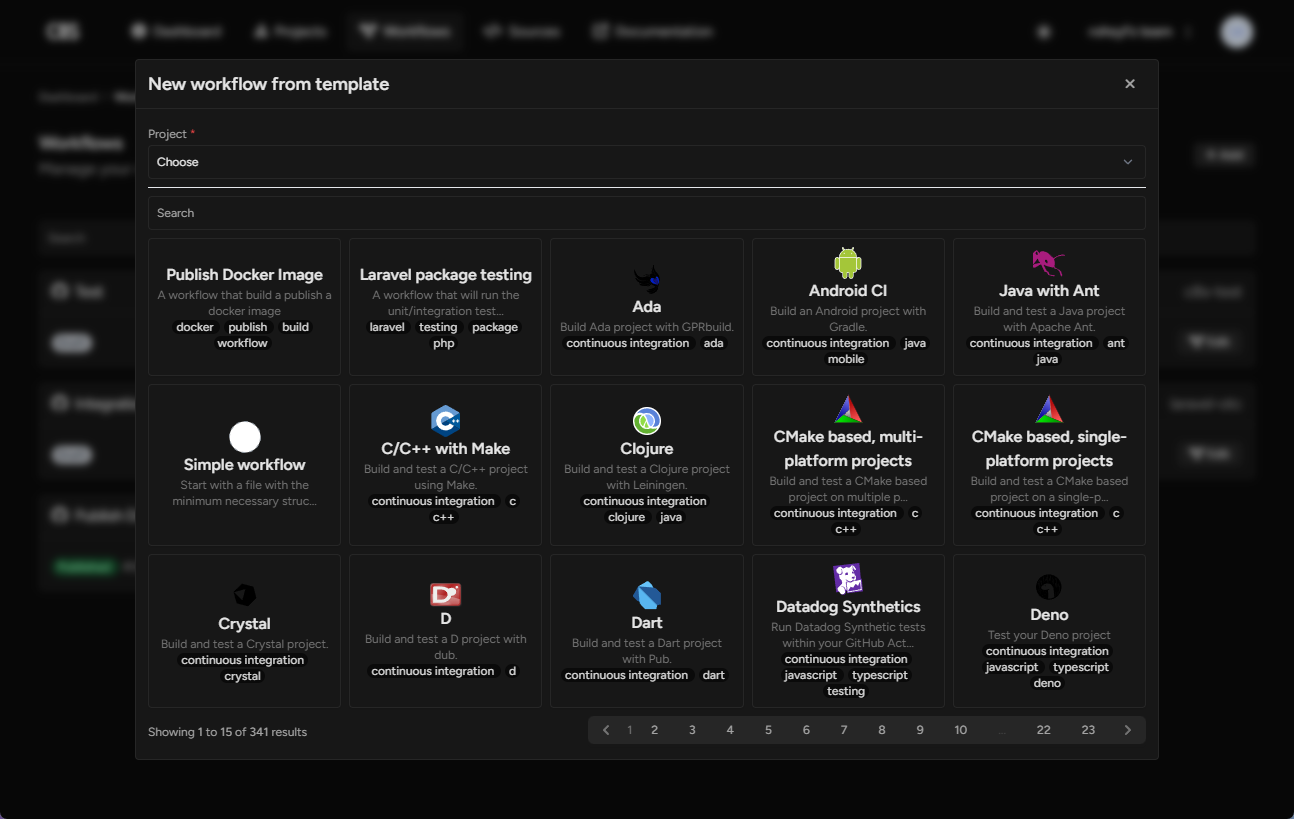1294x819 pixels.
Task: Click the clojure tag on Clojure card
Action: point(627,517)
